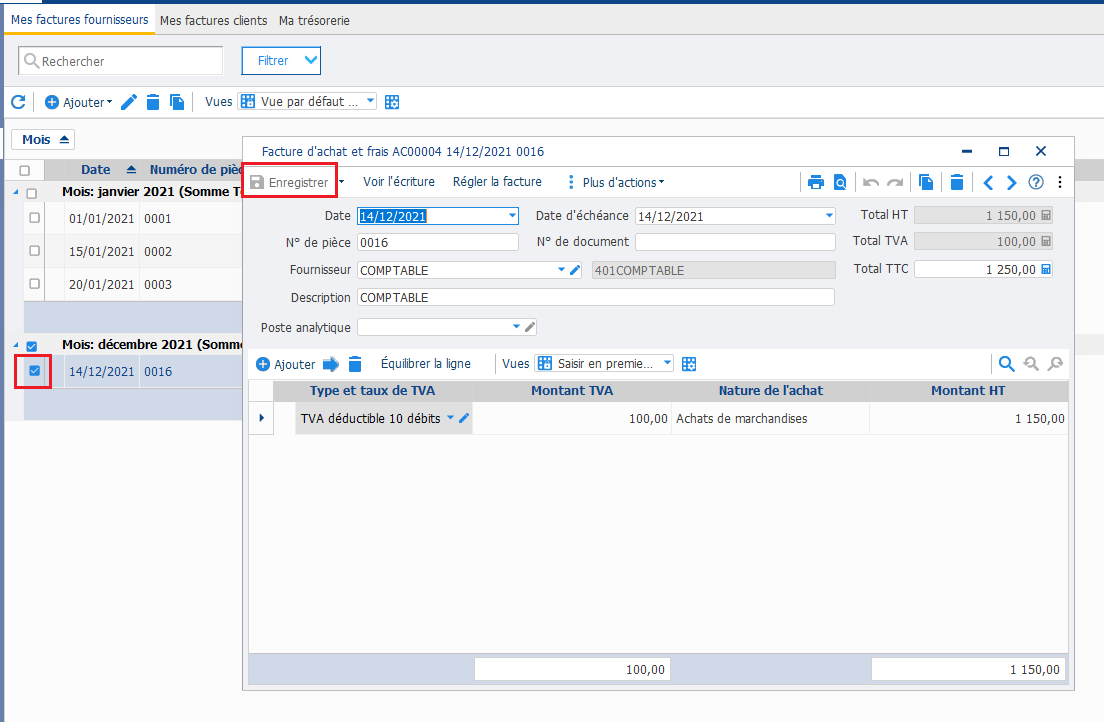Open Ajouter dropdown in main toolbar
This screenshot has width=1104, height=722.
point(78,102)
